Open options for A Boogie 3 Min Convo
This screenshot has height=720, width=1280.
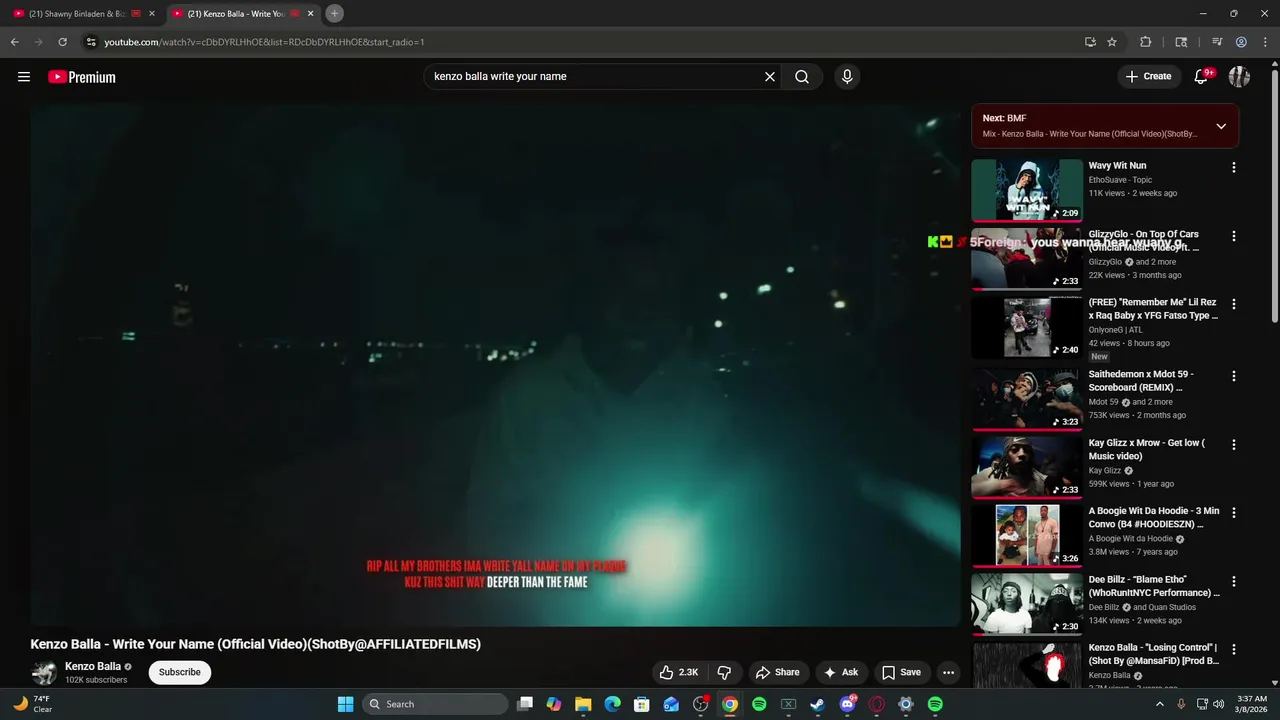pyautogui.click(x=1233, y=512)
